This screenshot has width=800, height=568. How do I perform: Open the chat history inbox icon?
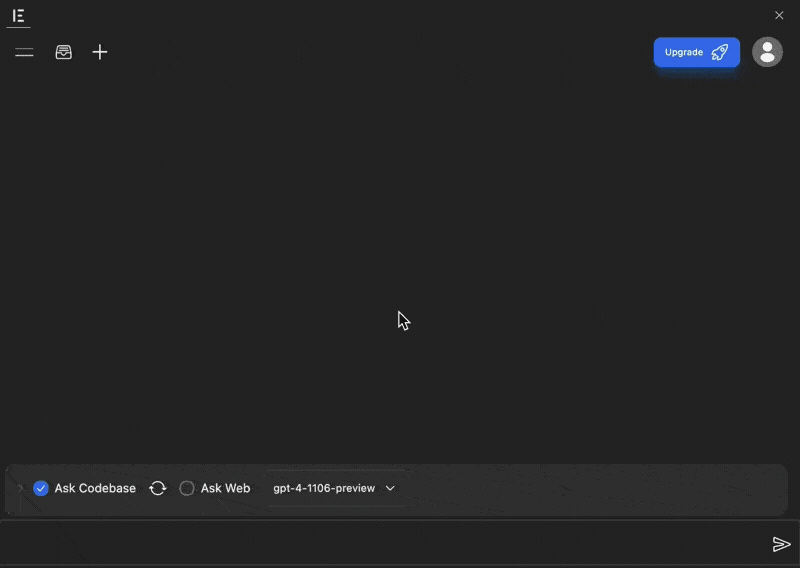pos(63,52)
